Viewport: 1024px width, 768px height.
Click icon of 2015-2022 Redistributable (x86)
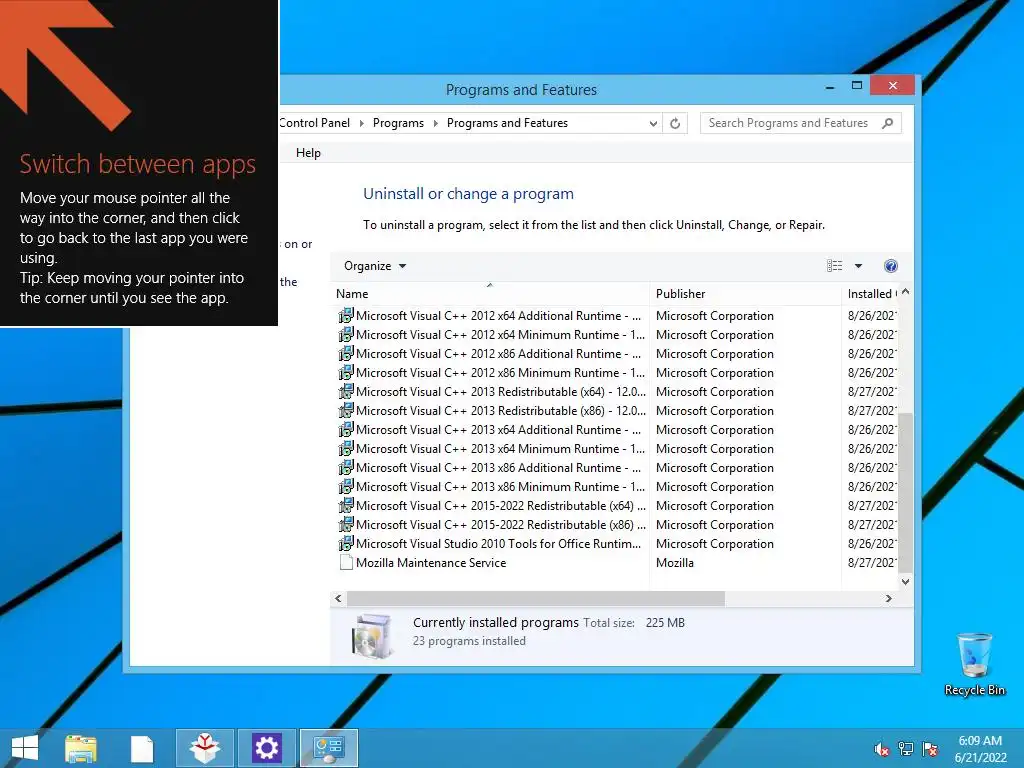[346, 524]
